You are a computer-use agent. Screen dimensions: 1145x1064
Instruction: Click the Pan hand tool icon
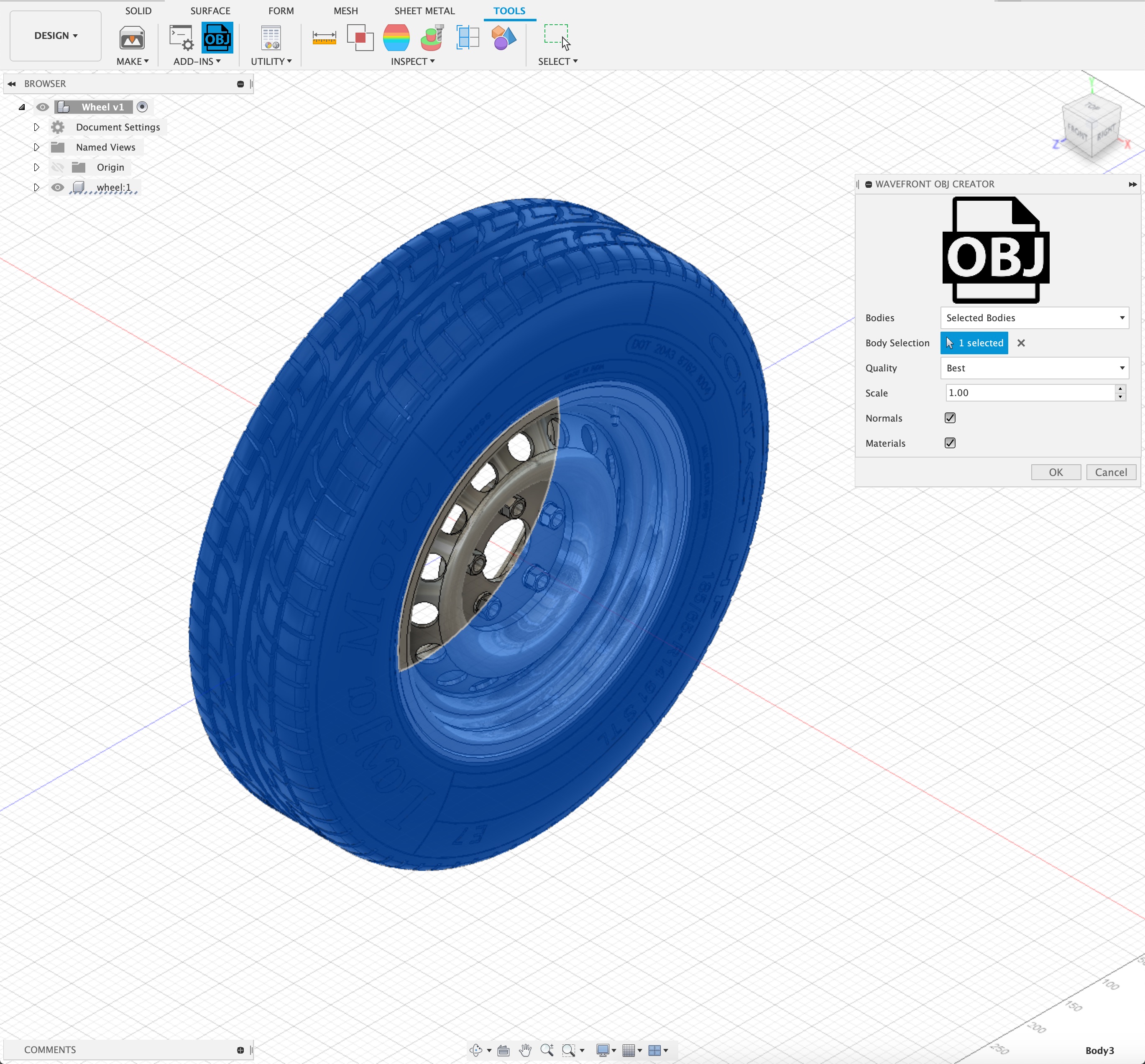[x=524, y=1050]
